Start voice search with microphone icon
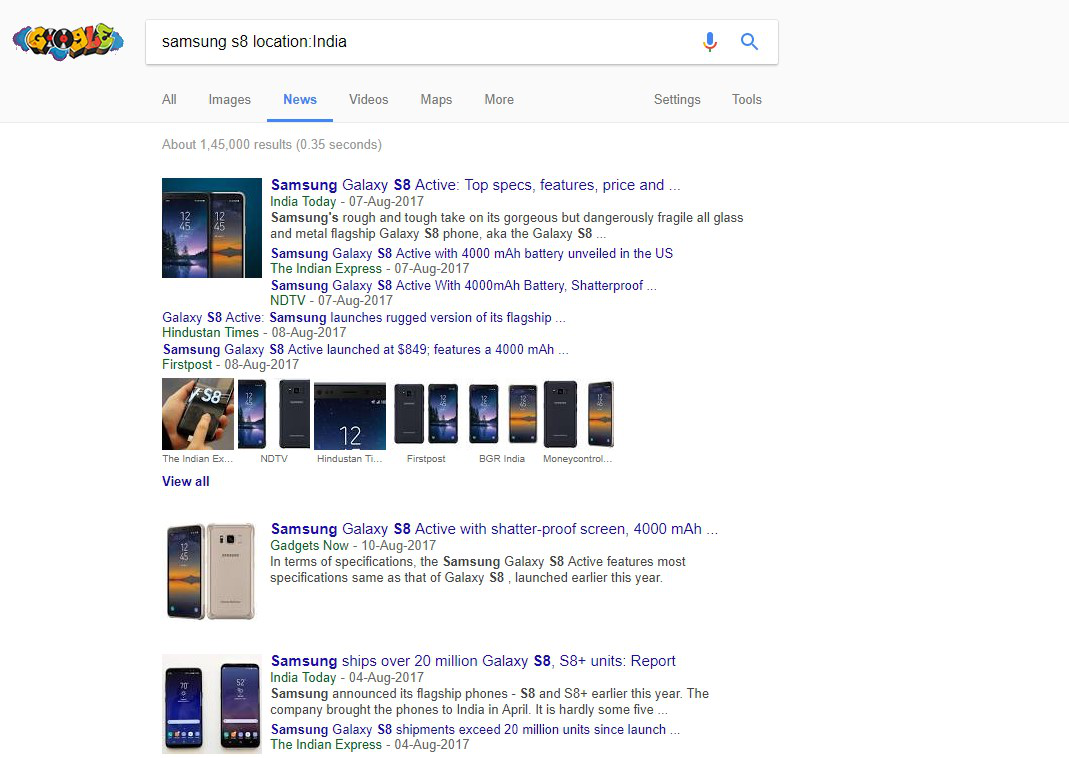The image size is (1070, 758). [710, 42]
